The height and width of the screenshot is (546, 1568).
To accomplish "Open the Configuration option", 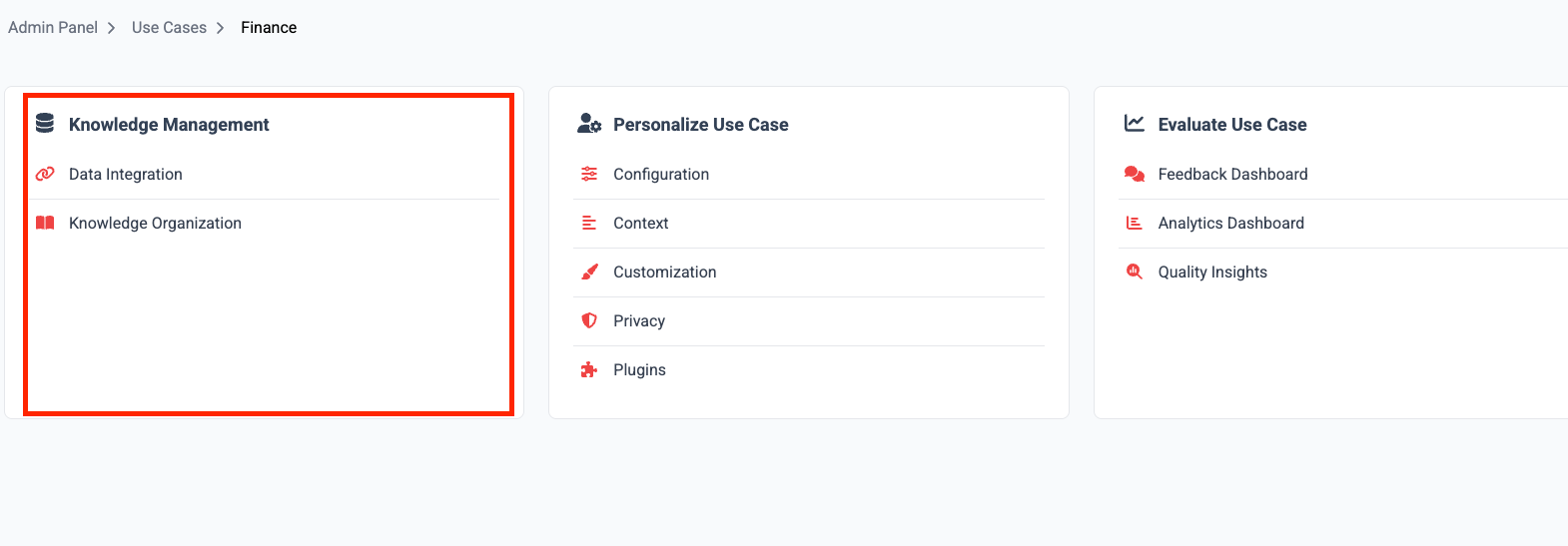I will coord(661,174).
